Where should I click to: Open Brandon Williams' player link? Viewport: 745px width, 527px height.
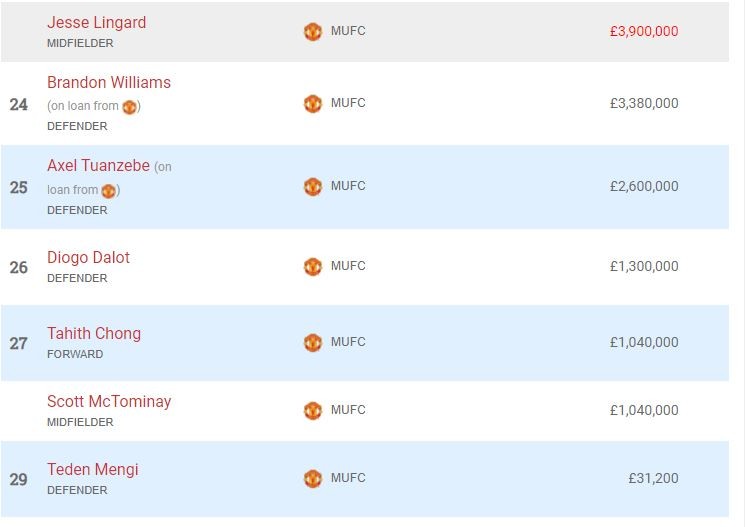coord(108,82)
